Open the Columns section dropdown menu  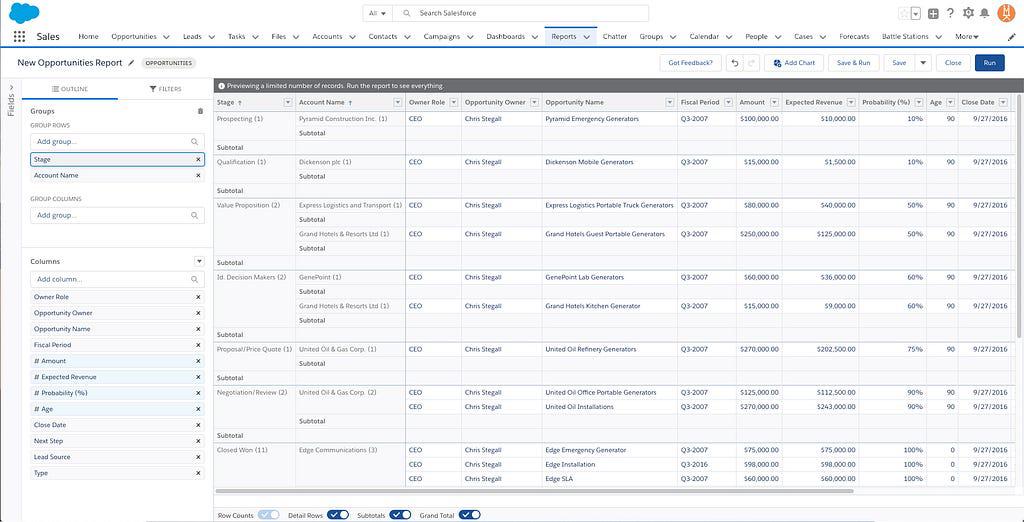[199, 261]
